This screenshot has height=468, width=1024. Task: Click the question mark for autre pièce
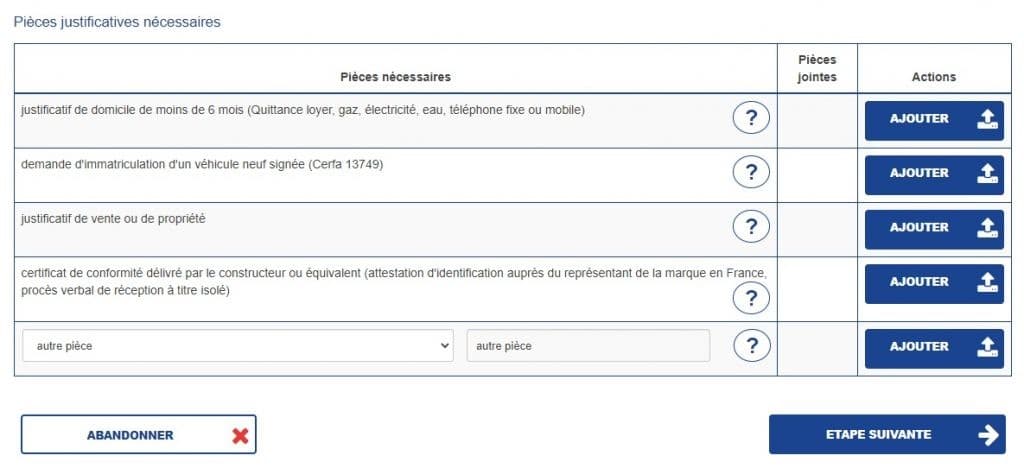coord(751,345)
